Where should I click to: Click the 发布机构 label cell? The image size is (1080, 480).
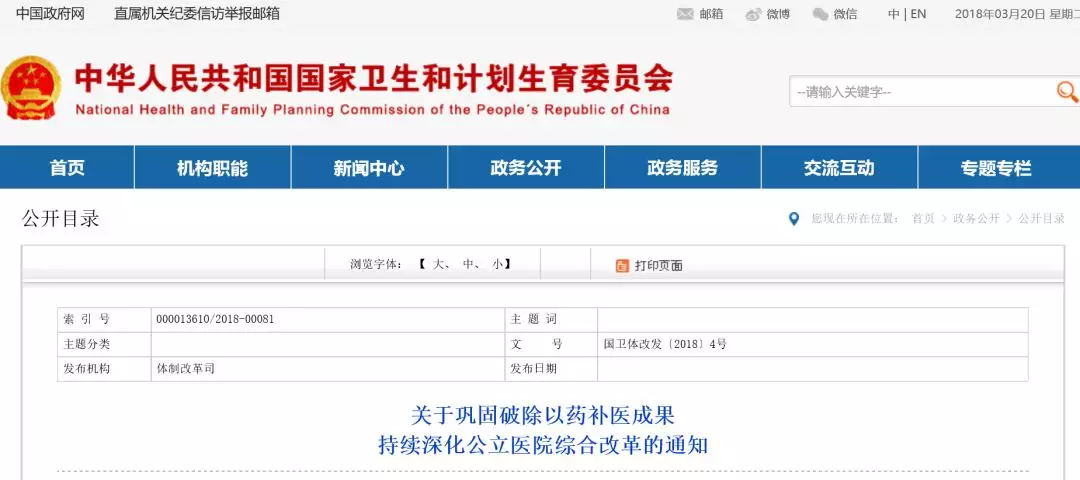(x=104, y=369)
